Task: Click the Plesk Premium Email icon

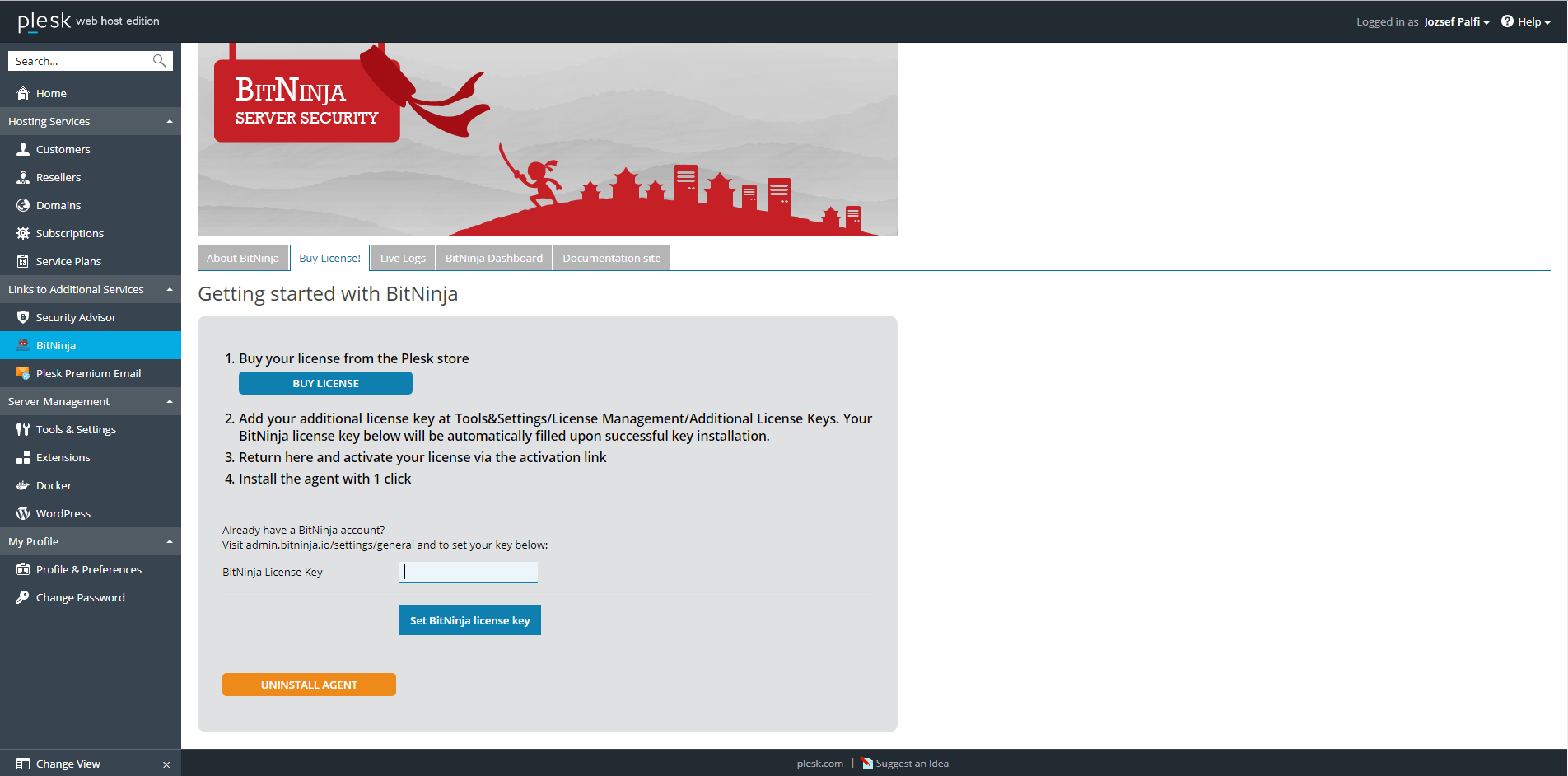Action: point(23,373)
